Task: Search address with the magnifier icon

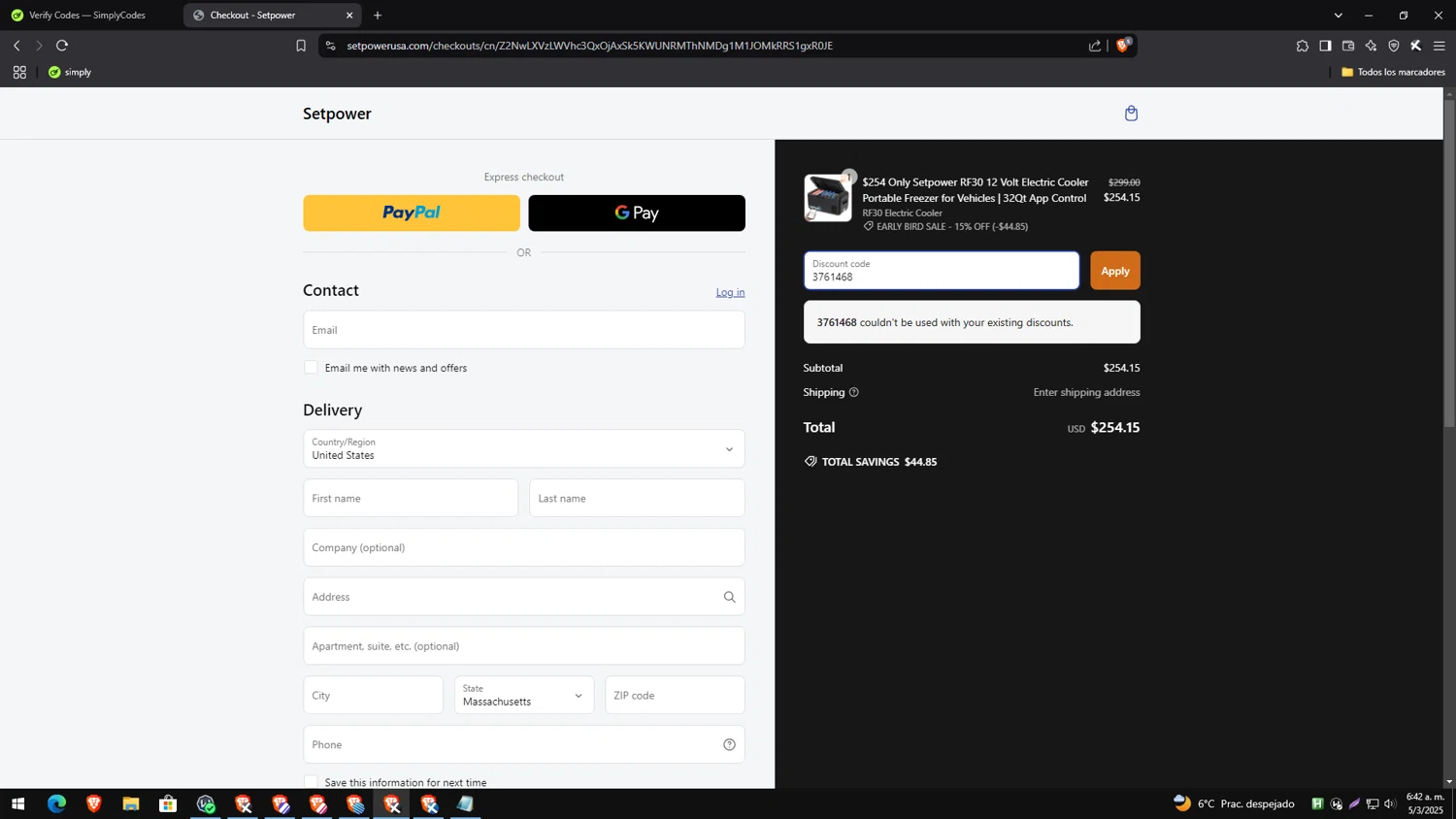Action: tap(729, 597)
